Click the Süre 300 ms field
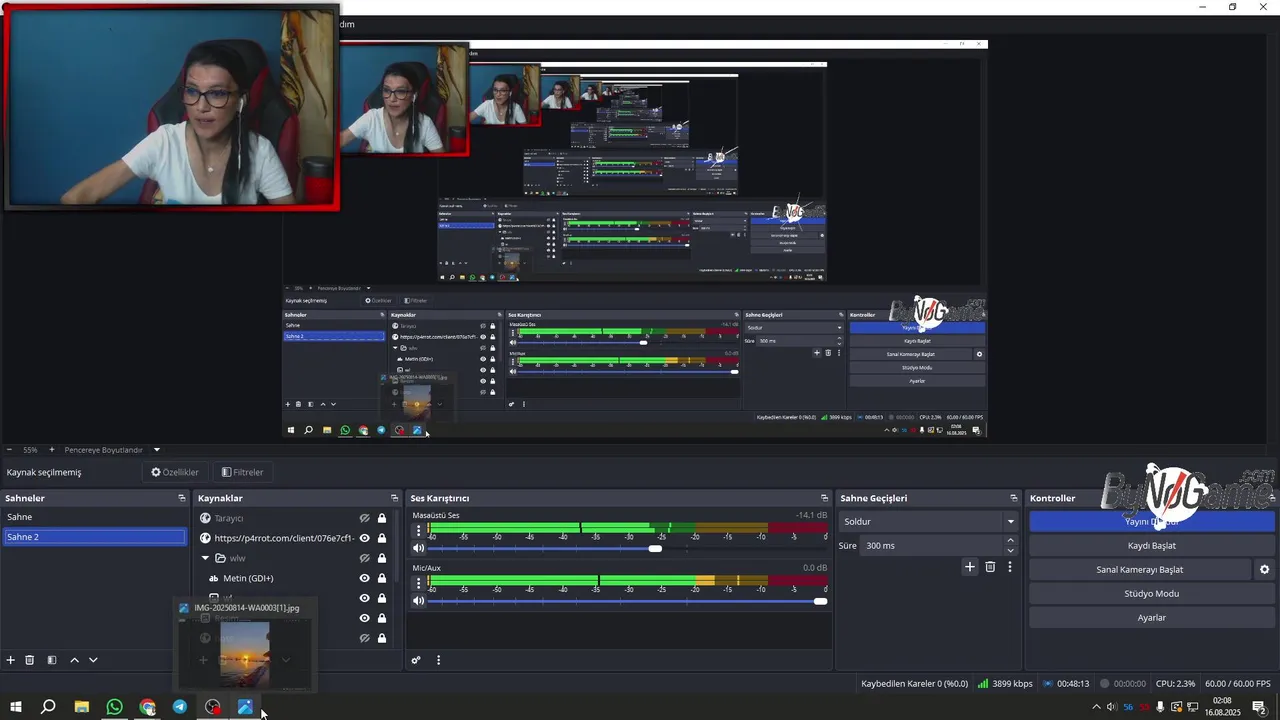Image resolution: width=1280 pixels, height=720 pixels. coord(931,546)
